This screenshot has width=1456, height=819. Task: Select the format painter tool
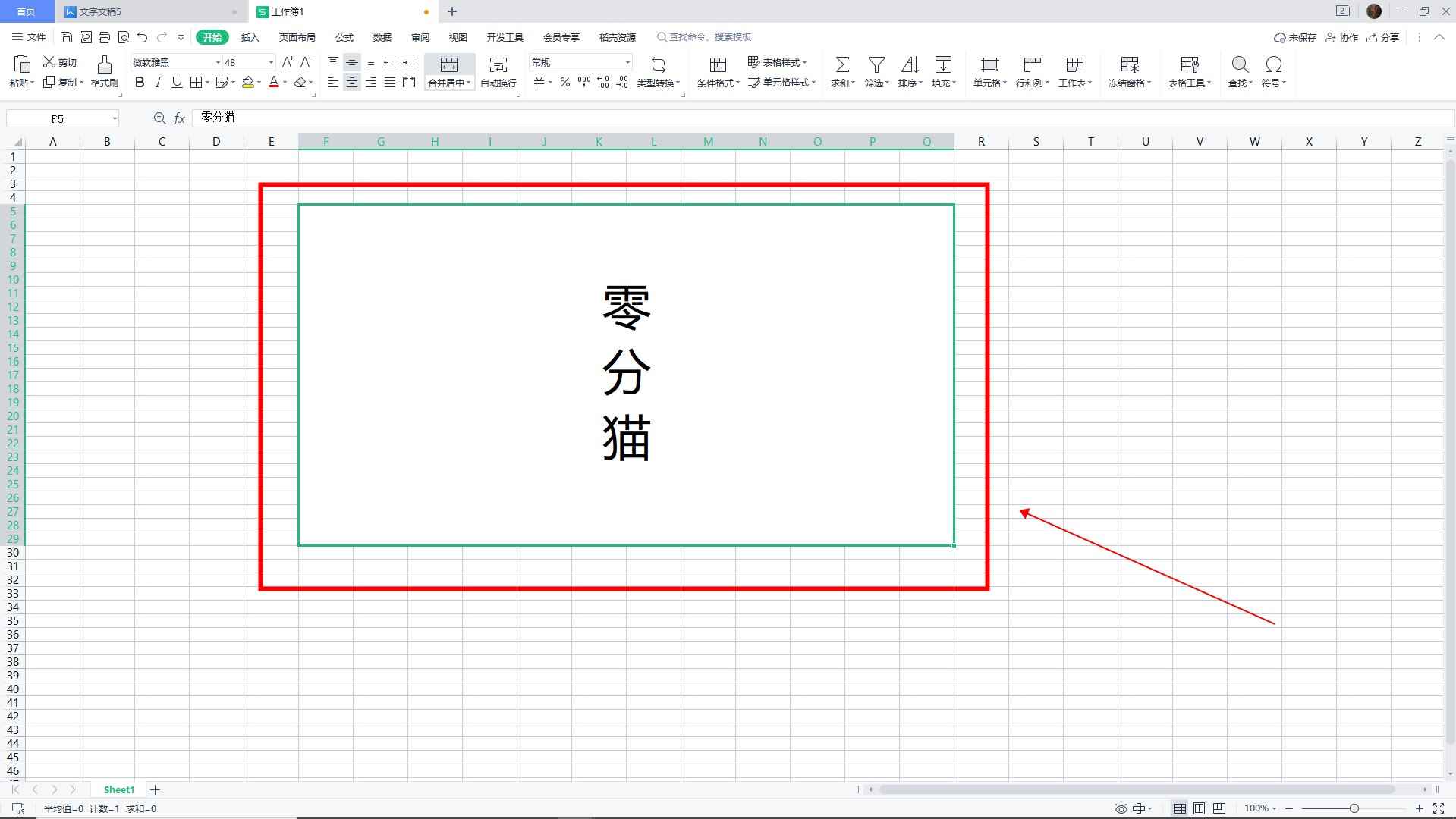point(104,71)
